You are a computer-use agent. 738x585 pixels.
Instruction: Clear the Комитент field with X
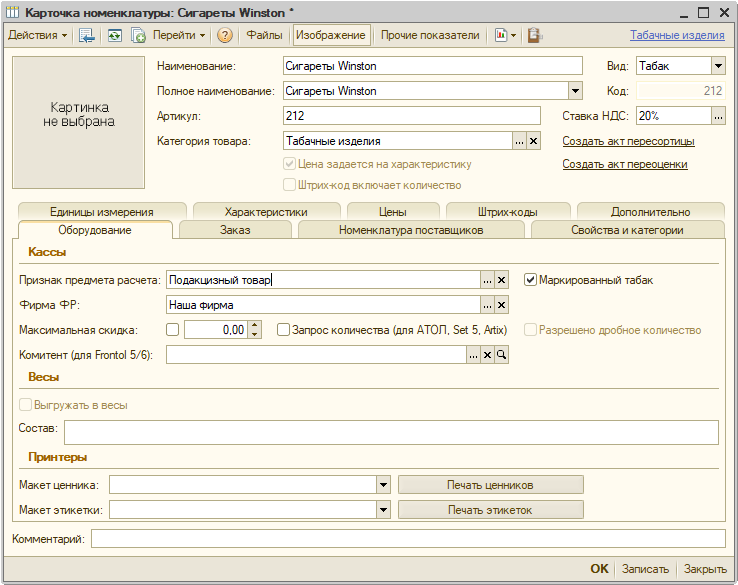coord(487,355)
